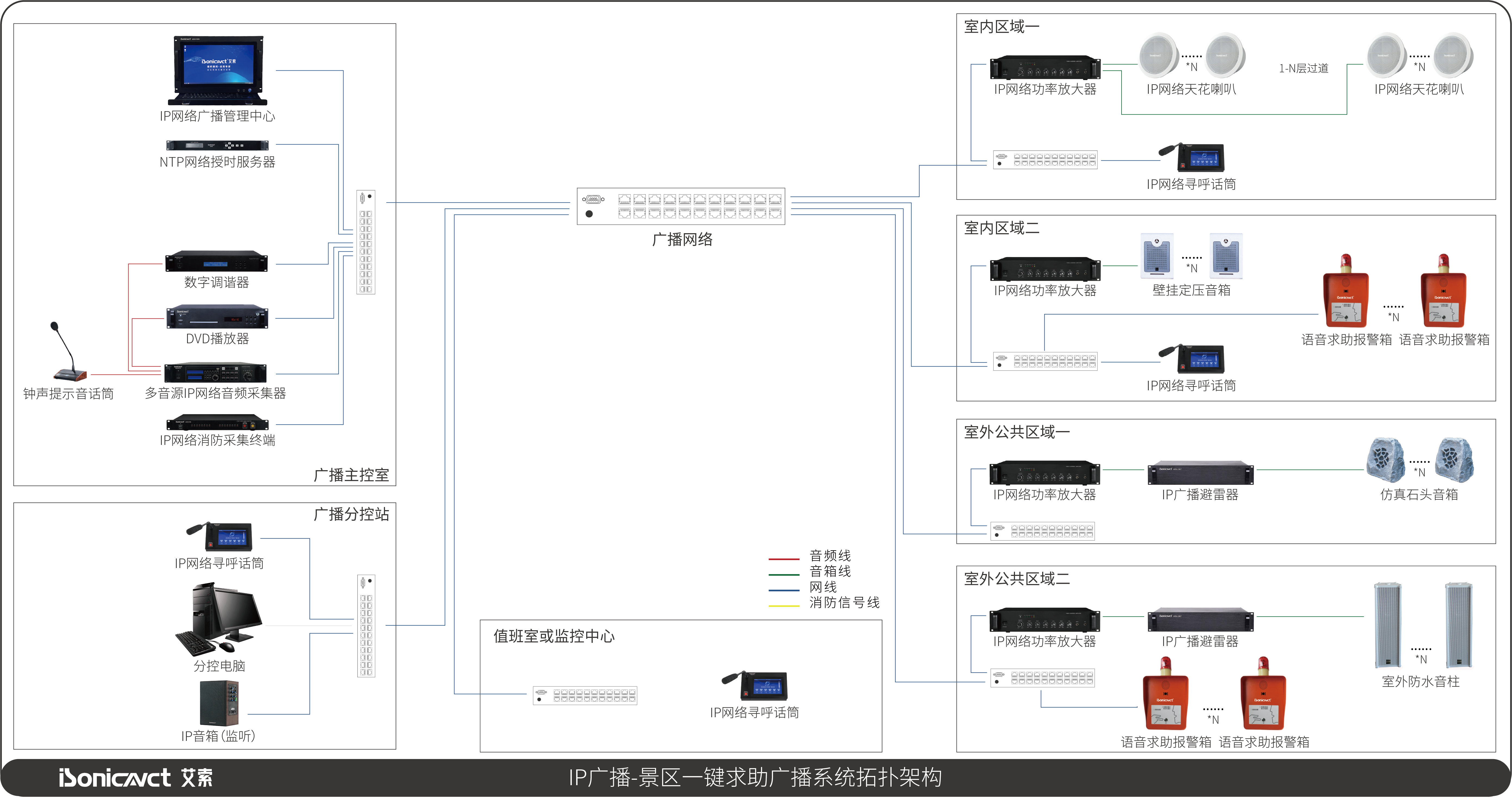This screenshot has height=808, width=1512.
Task: Click the IP音箱(监听) speaker icon
Action: pos(219,703)
